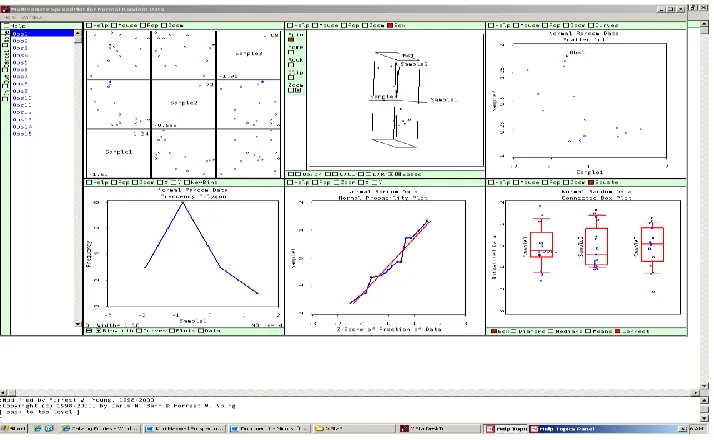Screen dimensions: 714x440
Task: Toggle BinWidth checkbox below frequency polygon
Action: 98,331
